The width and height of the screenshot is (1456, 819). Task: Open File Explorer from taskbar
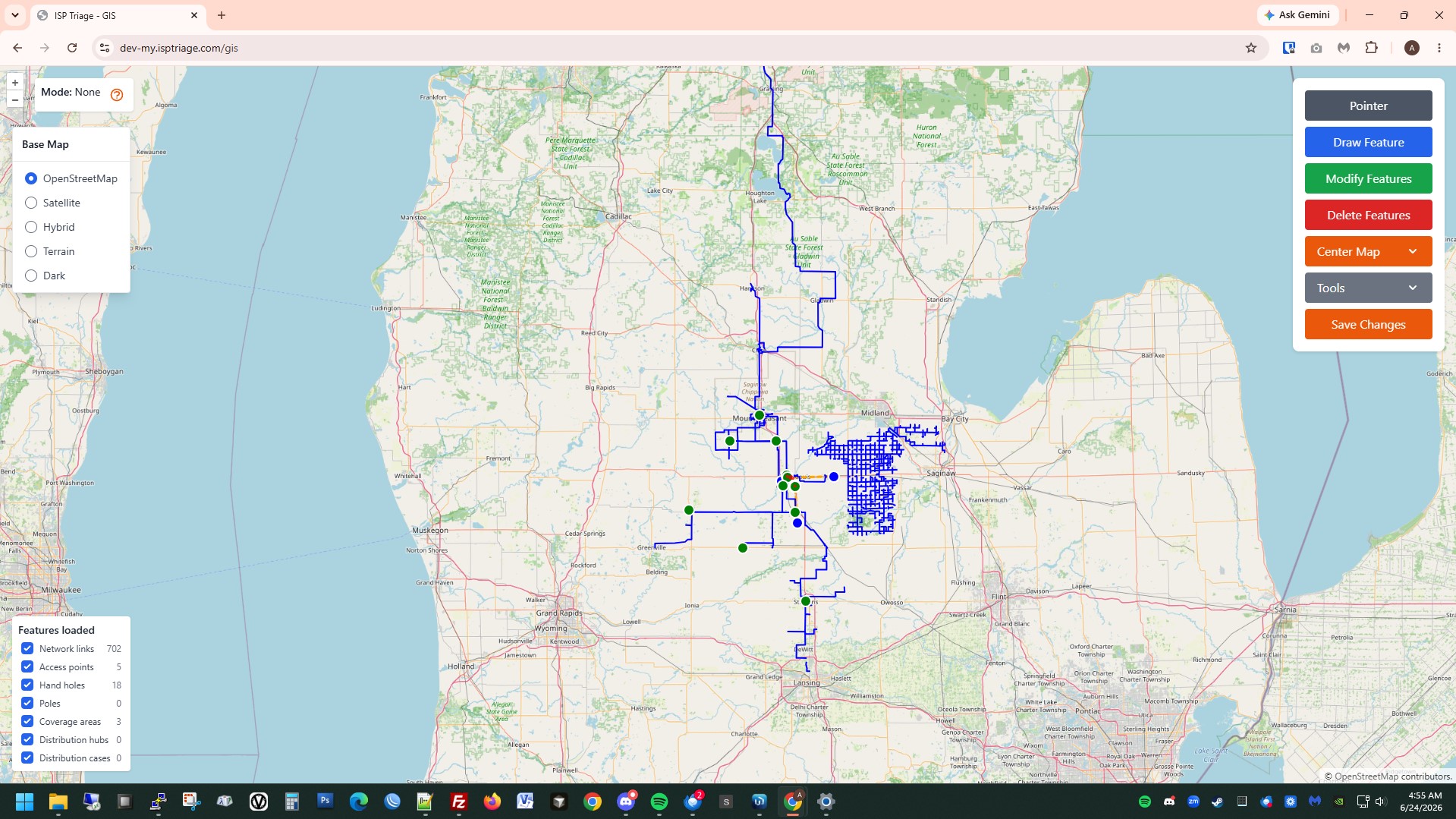(x=58, y=802)
